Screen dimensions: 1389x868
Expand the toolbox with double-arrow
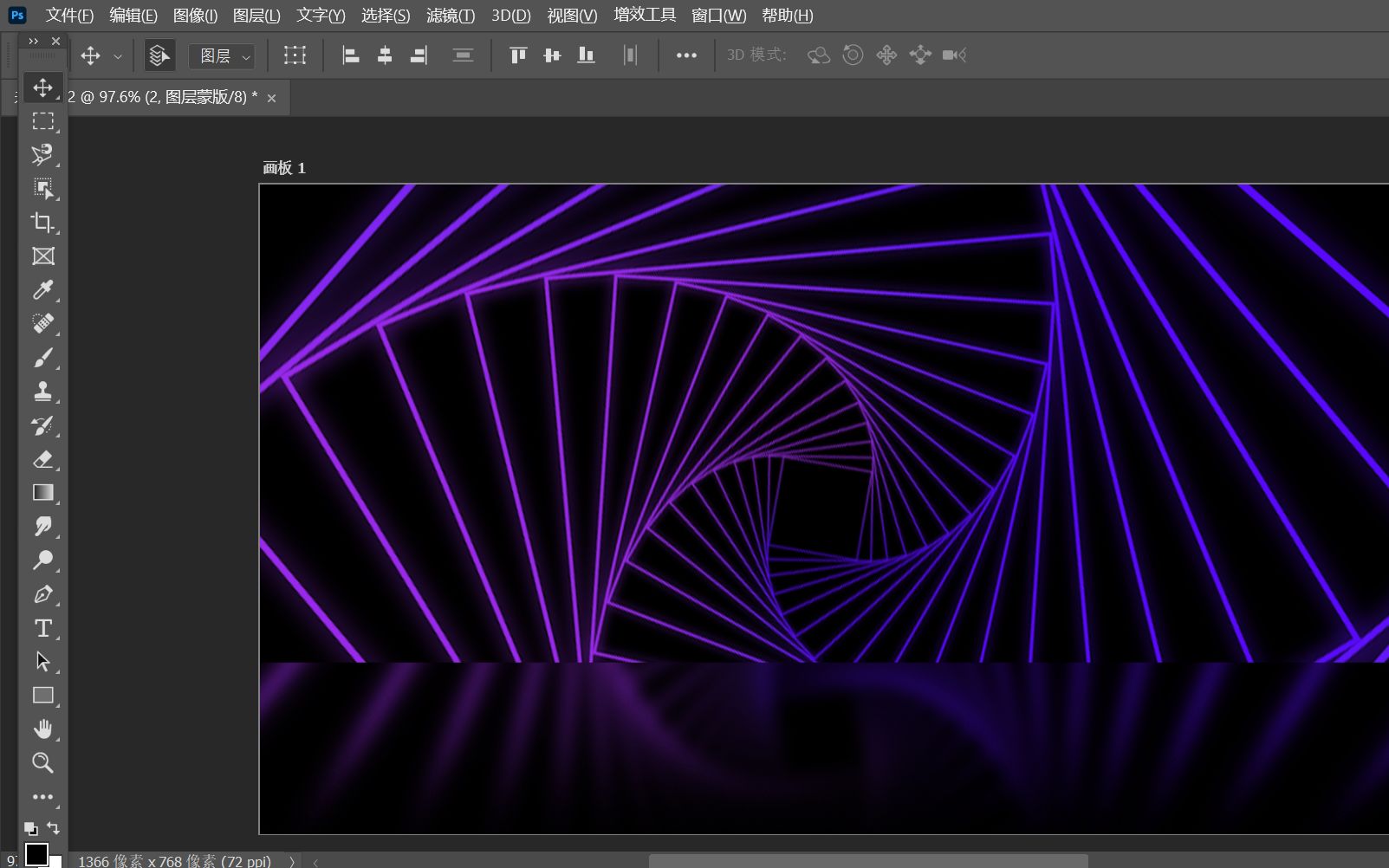[x=34, y=41]
